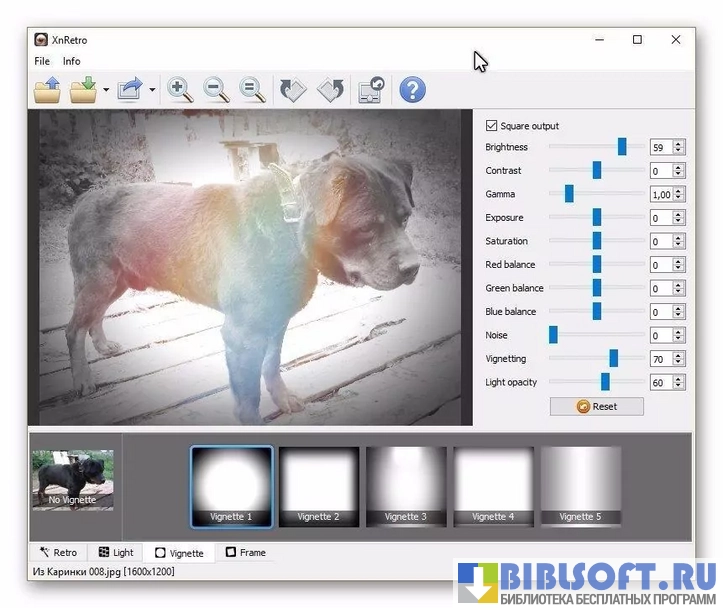This screenshot has height=608, width=723.
Task: Click the Open file folder icon
Action: click(x=47, y=90)
